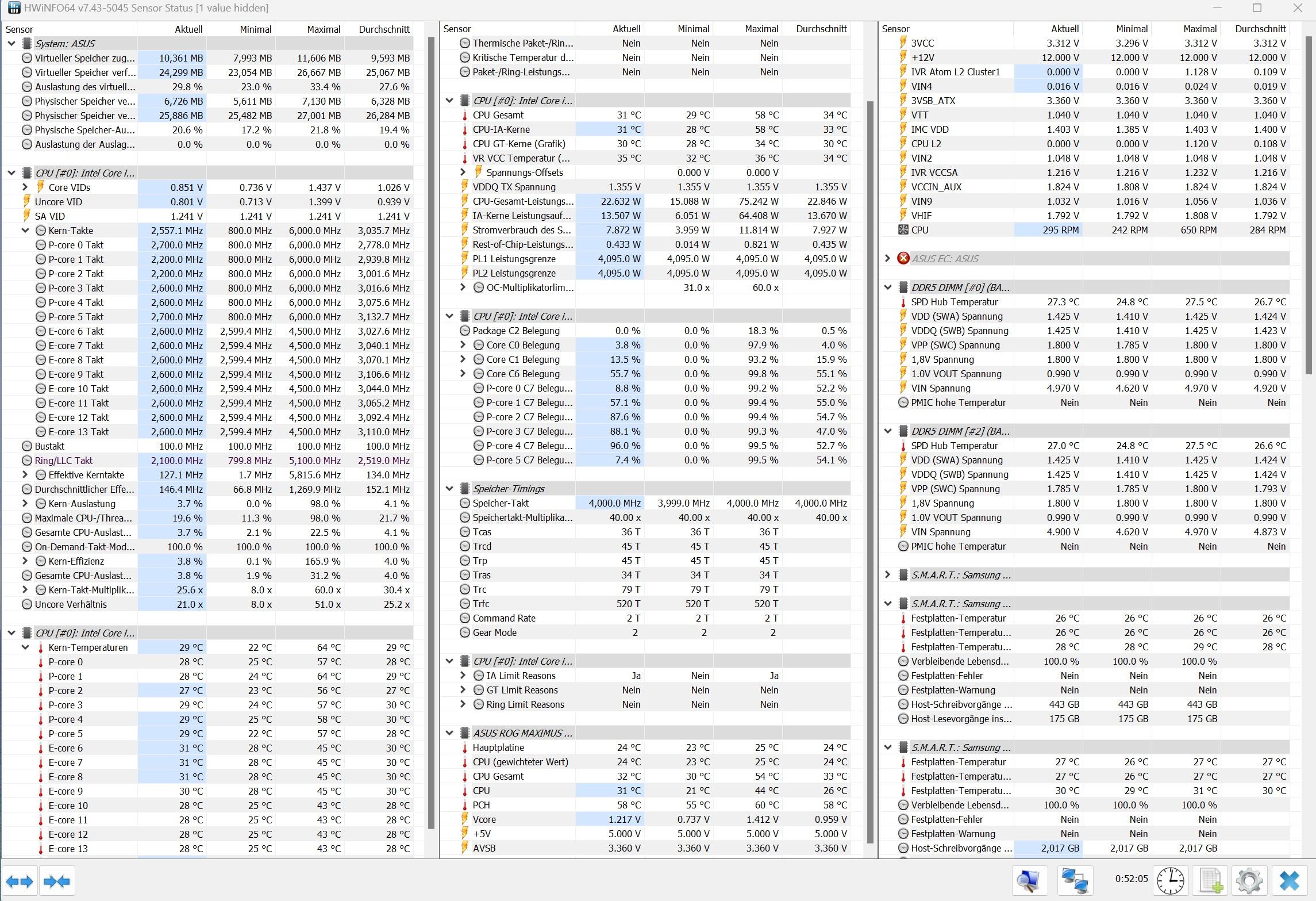Image resolution: width=1316 pixels, height=901 pixels.
Task: Reset min/max values with the clock icon
Action: (x=1171, y=881)
